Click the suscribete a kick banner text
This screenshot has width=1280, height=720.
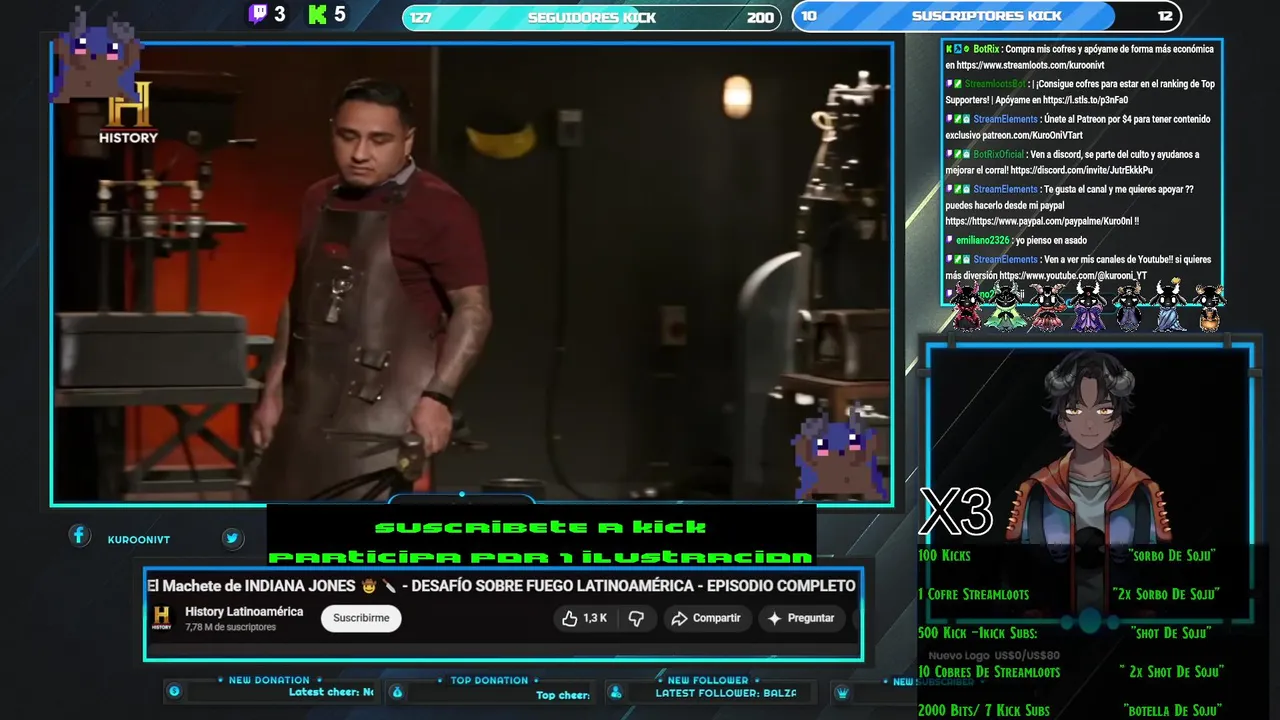coord(541,527)
